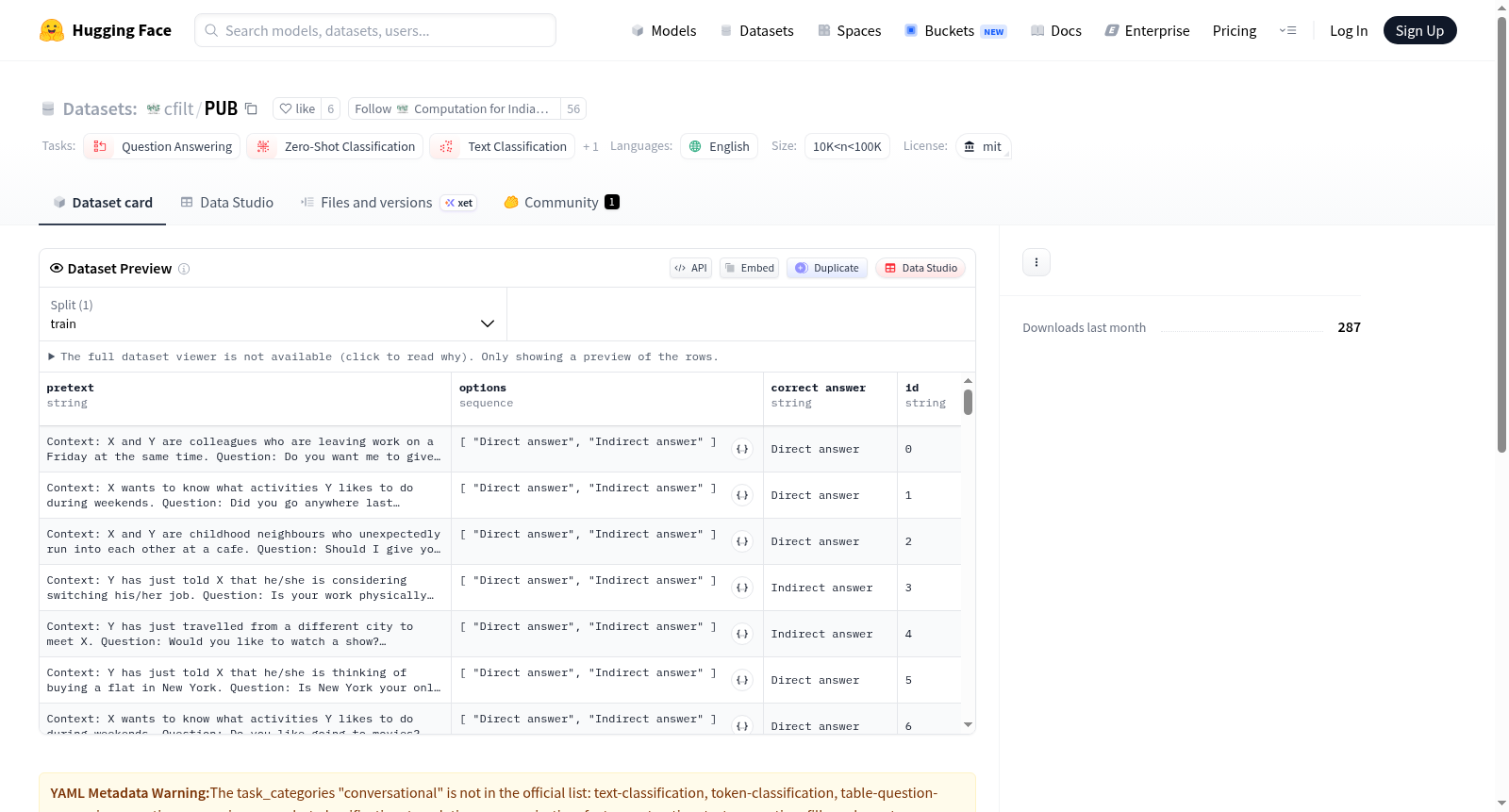Go to Datasets in the top navigation
1509x812 pixels.
click(756, 30)
